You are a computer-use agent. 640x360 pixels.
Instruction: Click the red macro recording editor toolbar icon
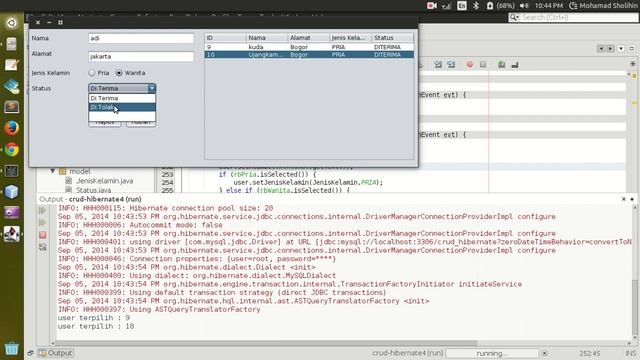click(470, 64)
